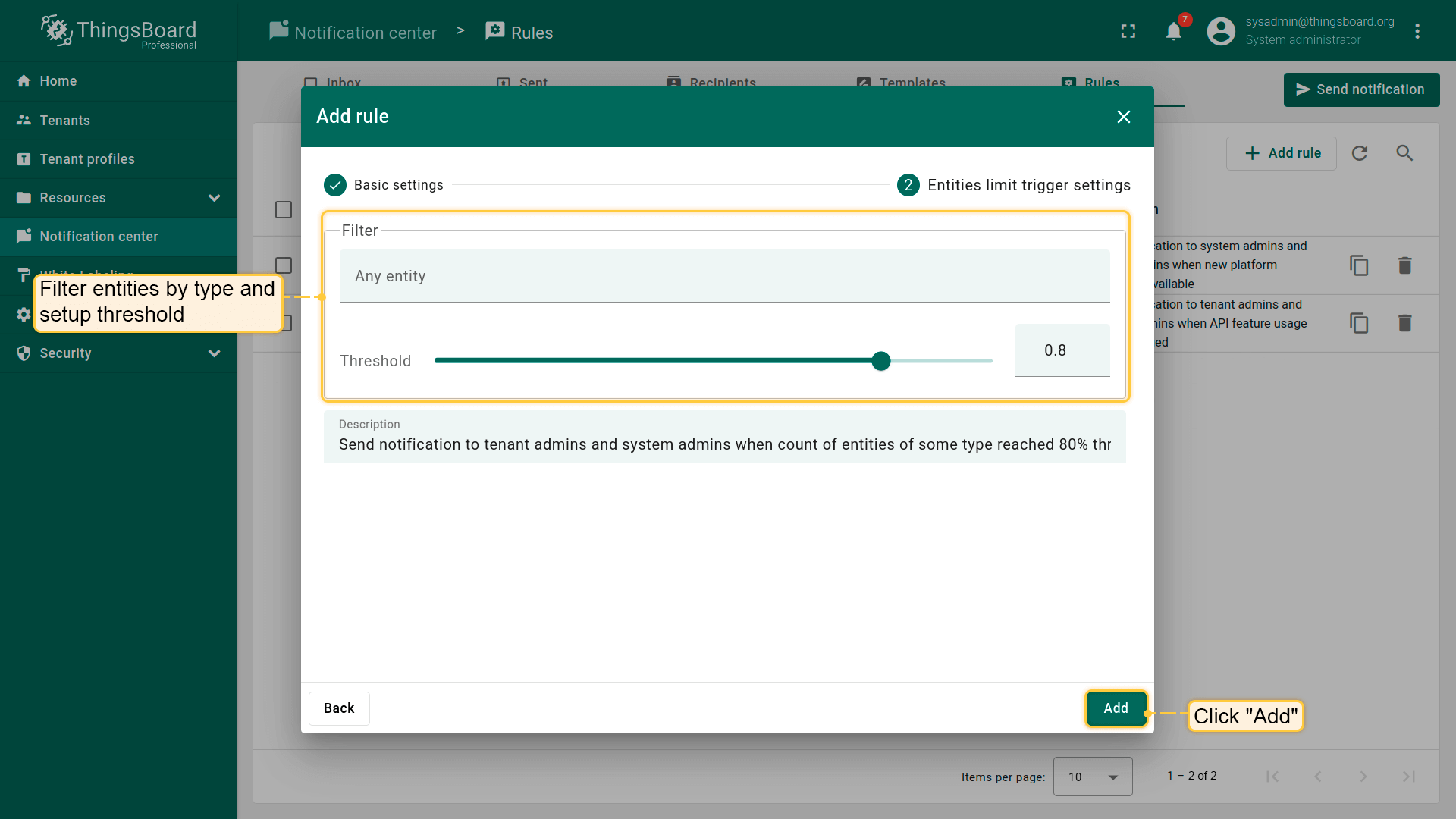
Task: Click the Add button to create rule
Action: click(1116, 708)
